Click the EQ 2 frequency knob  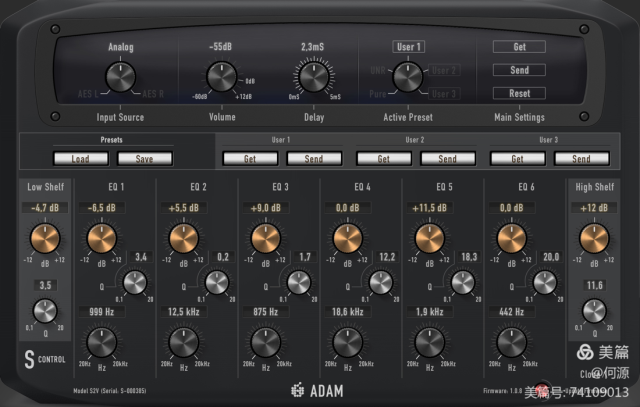click(x=183, y=343)
